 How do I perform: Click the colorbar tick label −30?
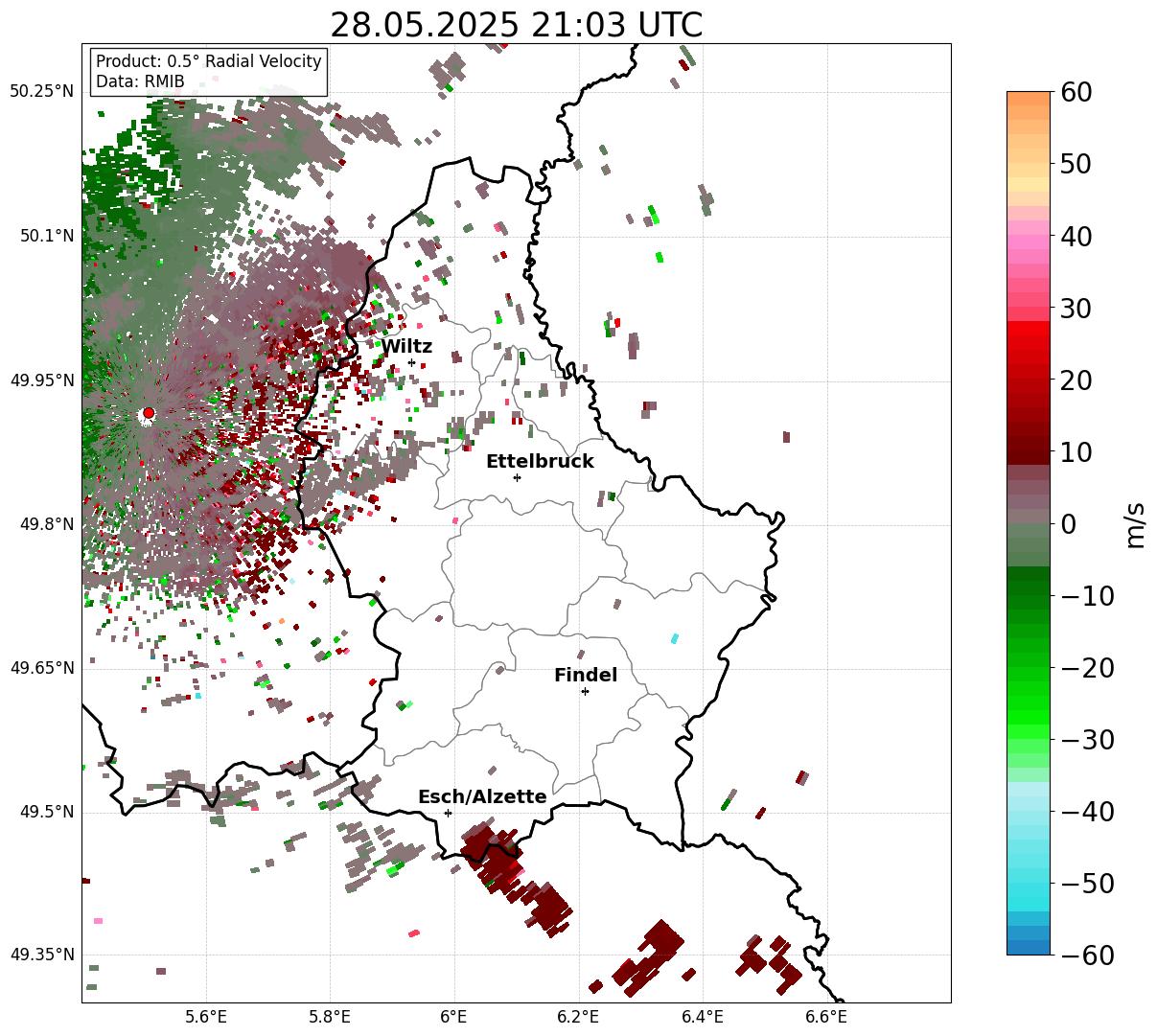1088,740
